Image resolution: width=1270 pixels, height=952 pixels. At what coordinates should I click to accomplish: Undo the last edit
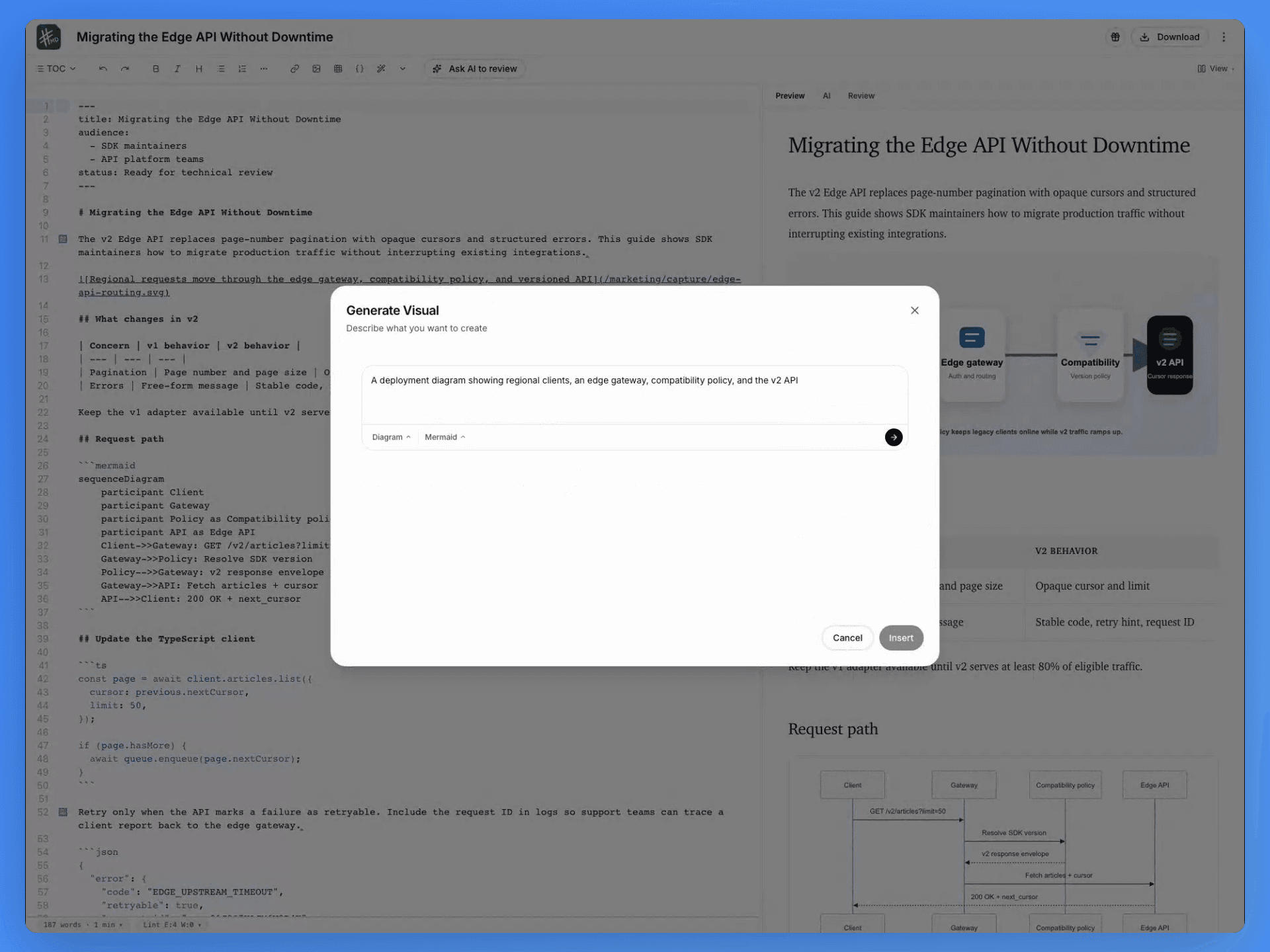click(103, 69)
